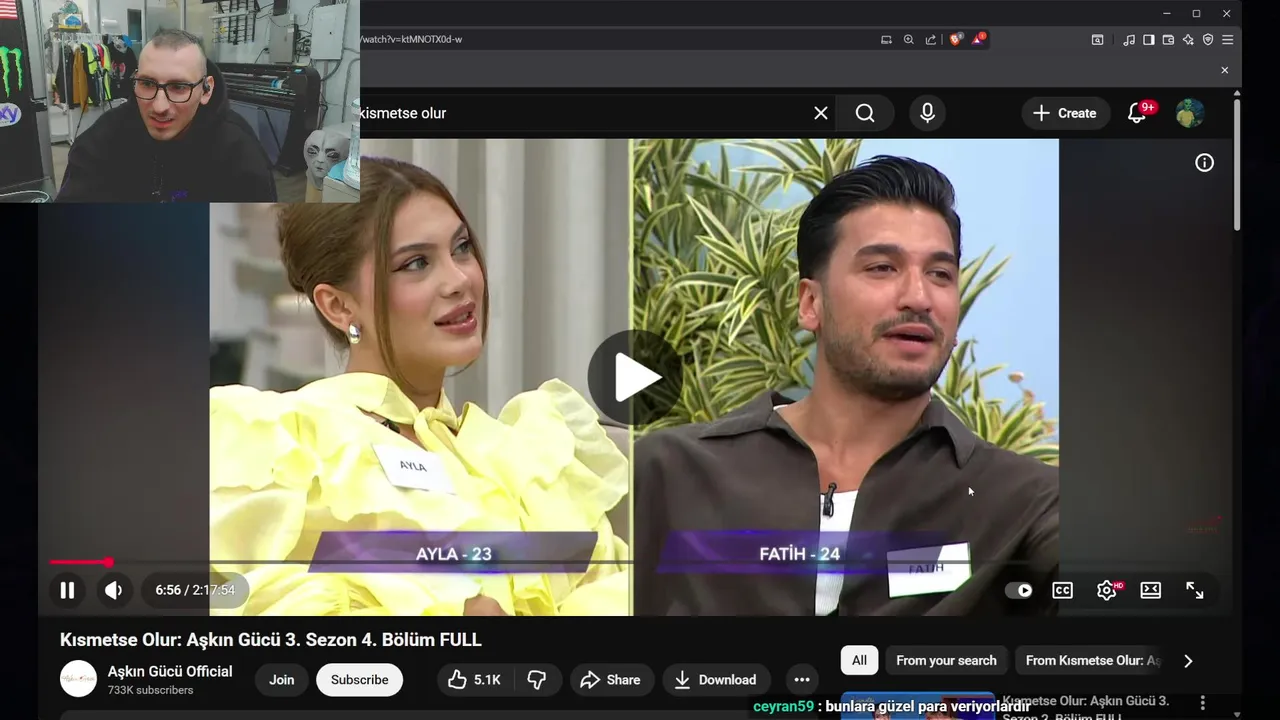Image resolution: width=1280 pixels, height=720 pixels.
Task: Open Aşkın Gücü Official channel avatar
Action: 78,679
